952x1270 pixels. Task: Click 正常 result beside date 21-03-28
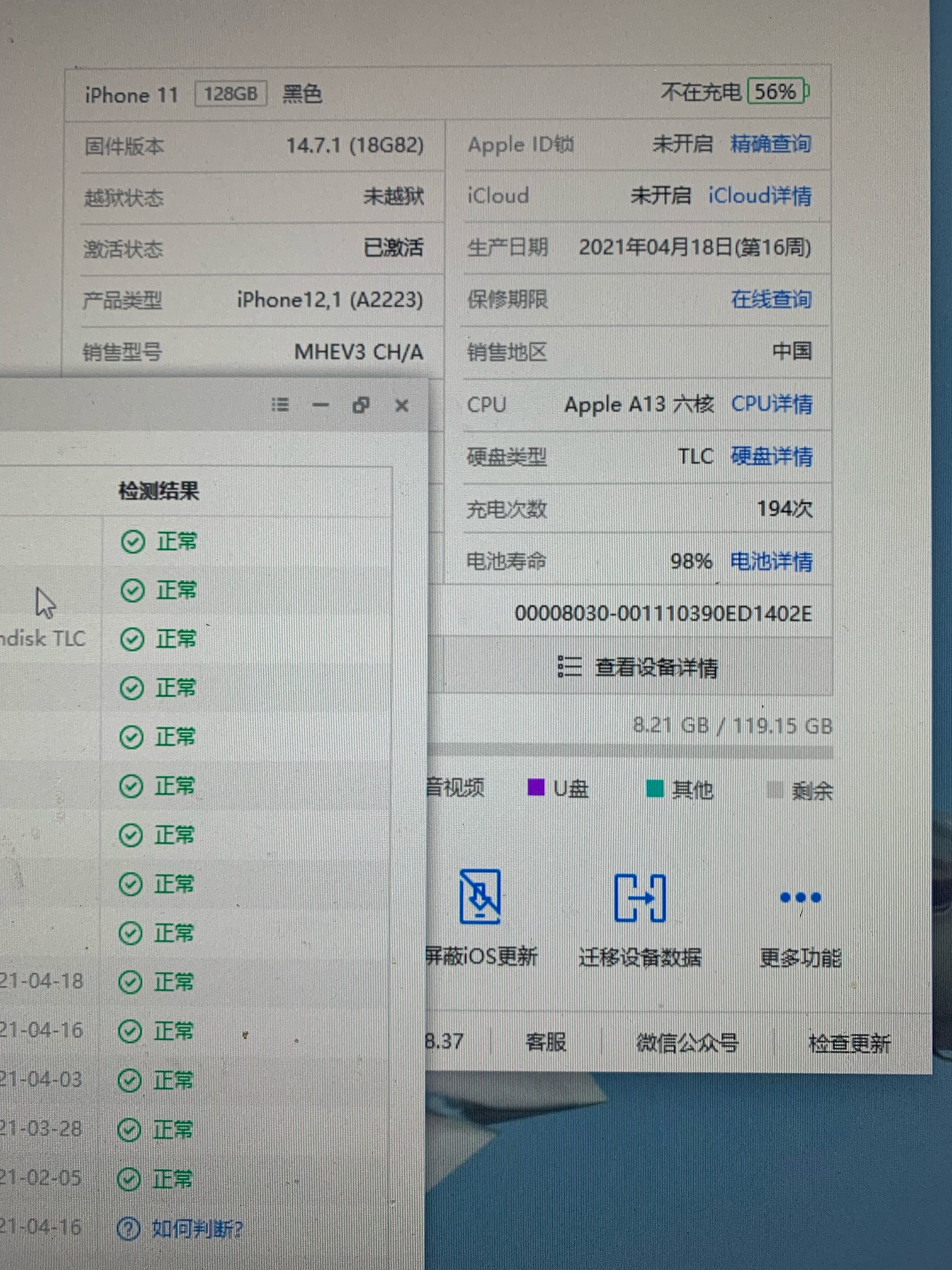(x=154, y=1130)
